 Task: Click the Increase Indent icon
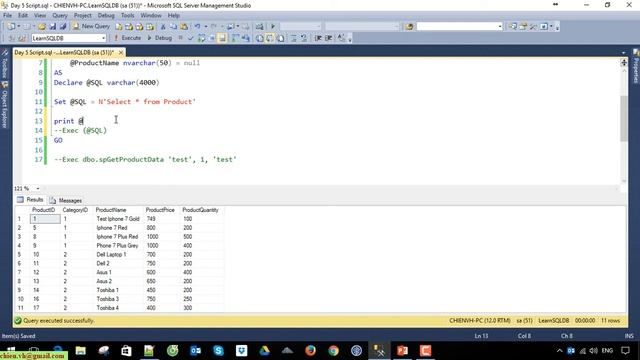point(329,38)
